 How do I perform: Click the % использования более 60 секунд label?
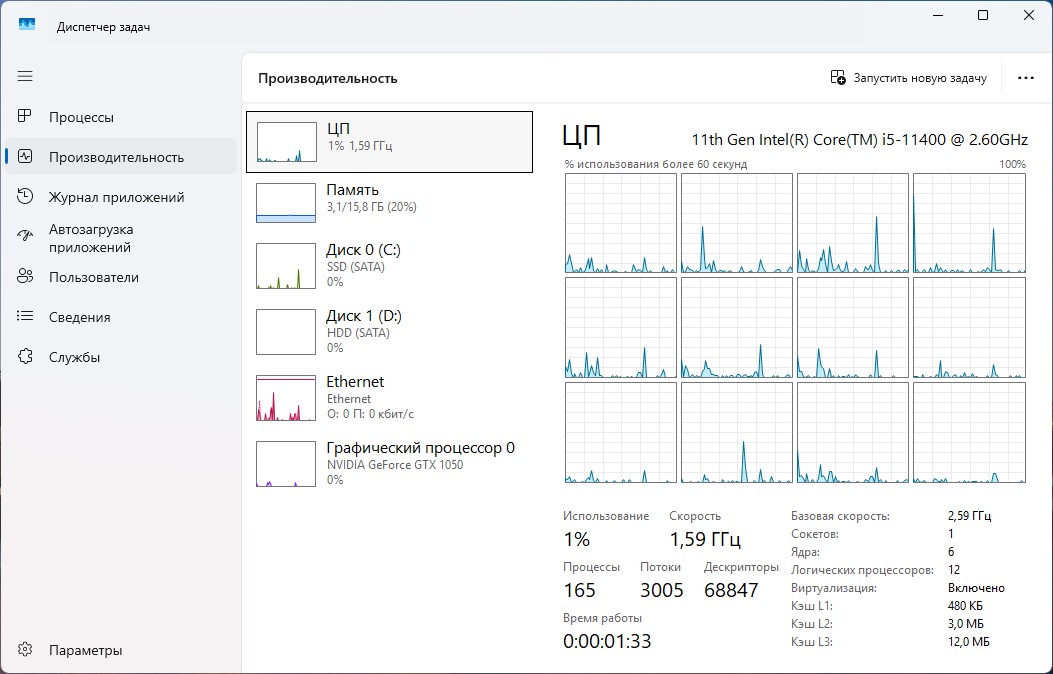pos(655,164)
